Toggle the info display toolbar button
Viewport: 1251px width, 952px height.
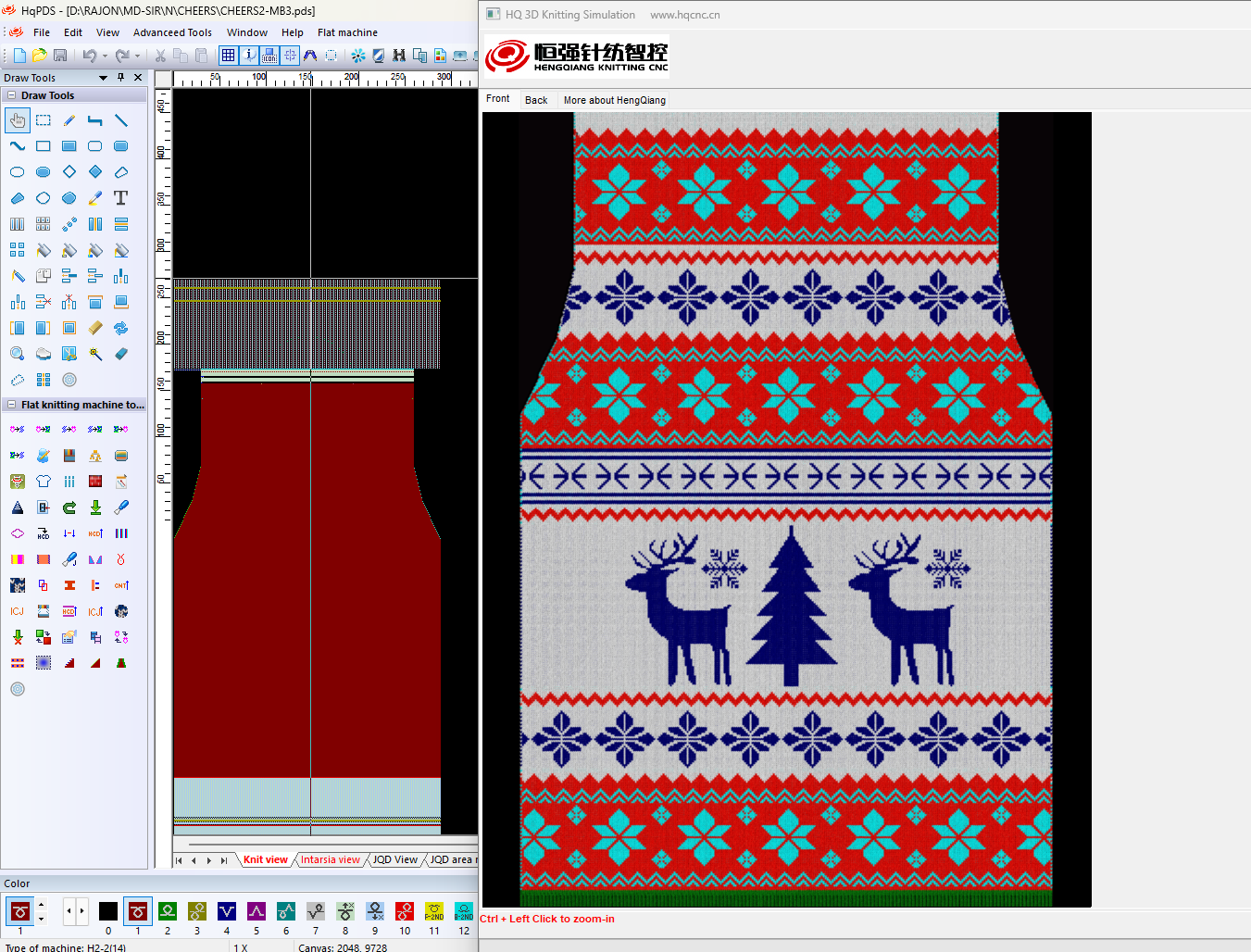click(249, 56)
